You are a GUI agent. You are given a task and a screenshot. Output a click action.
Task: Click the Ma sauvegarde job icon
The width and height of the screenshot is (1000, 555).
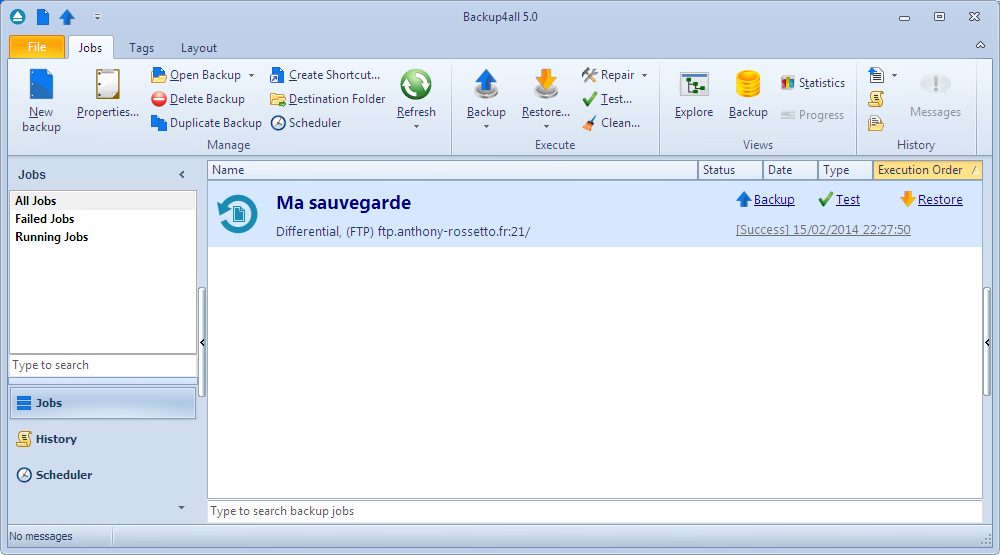(x=237, y=214)
